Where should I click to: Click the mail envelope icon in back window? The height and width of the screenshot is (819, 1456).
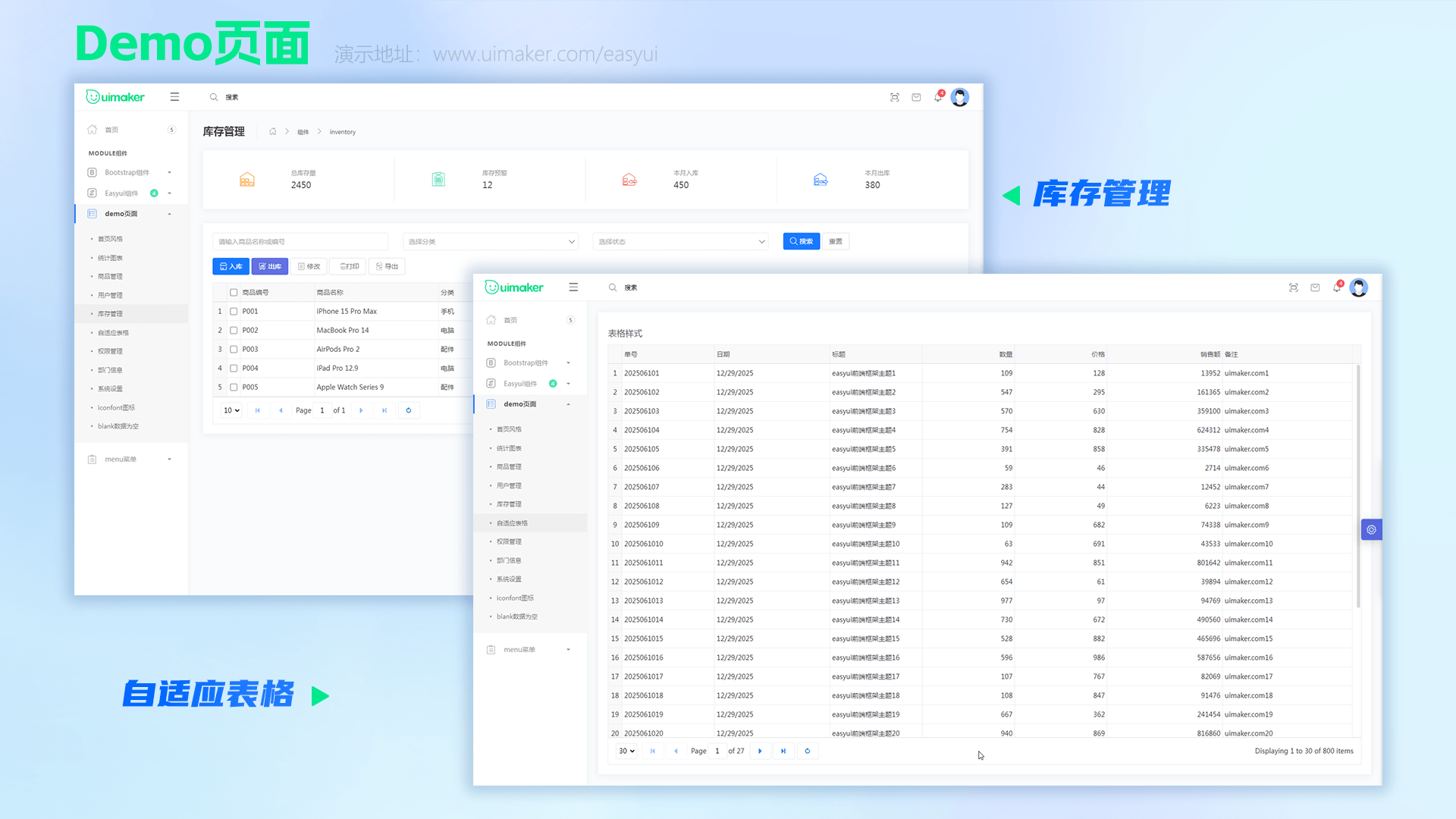pos(916,97)
